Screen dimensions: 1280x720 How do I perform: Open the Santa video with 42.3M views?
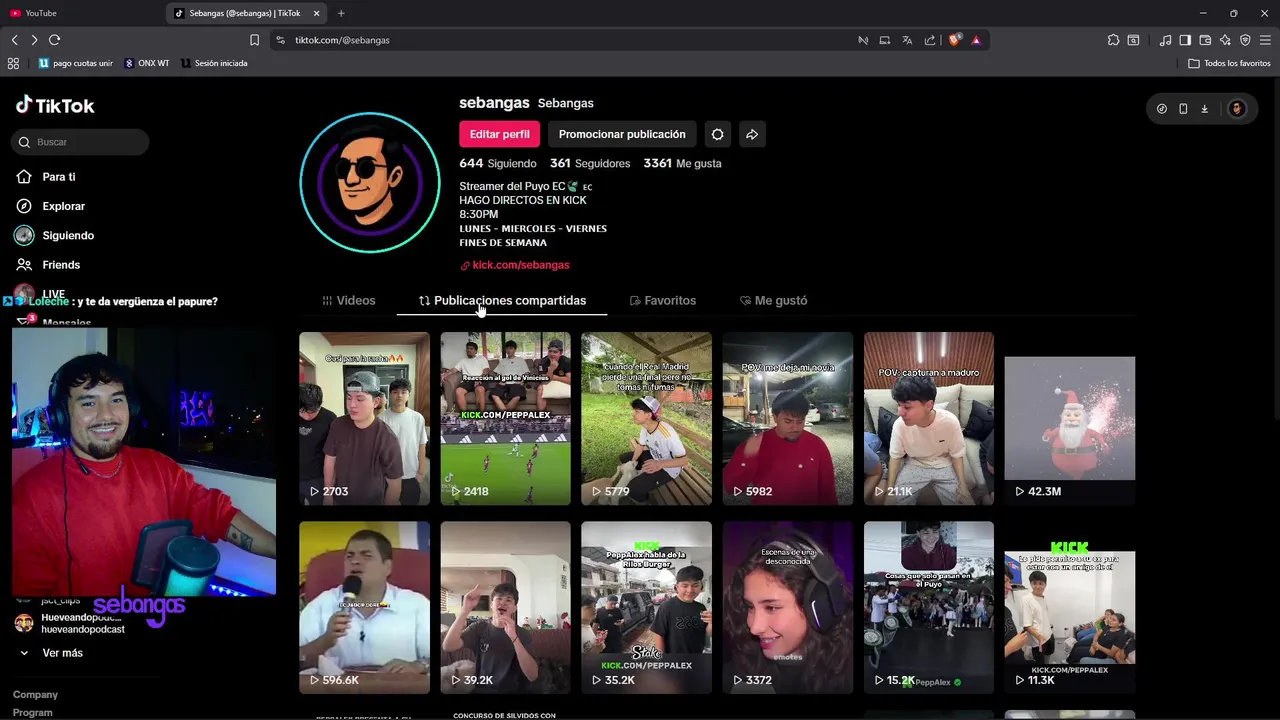[1069, 418]
